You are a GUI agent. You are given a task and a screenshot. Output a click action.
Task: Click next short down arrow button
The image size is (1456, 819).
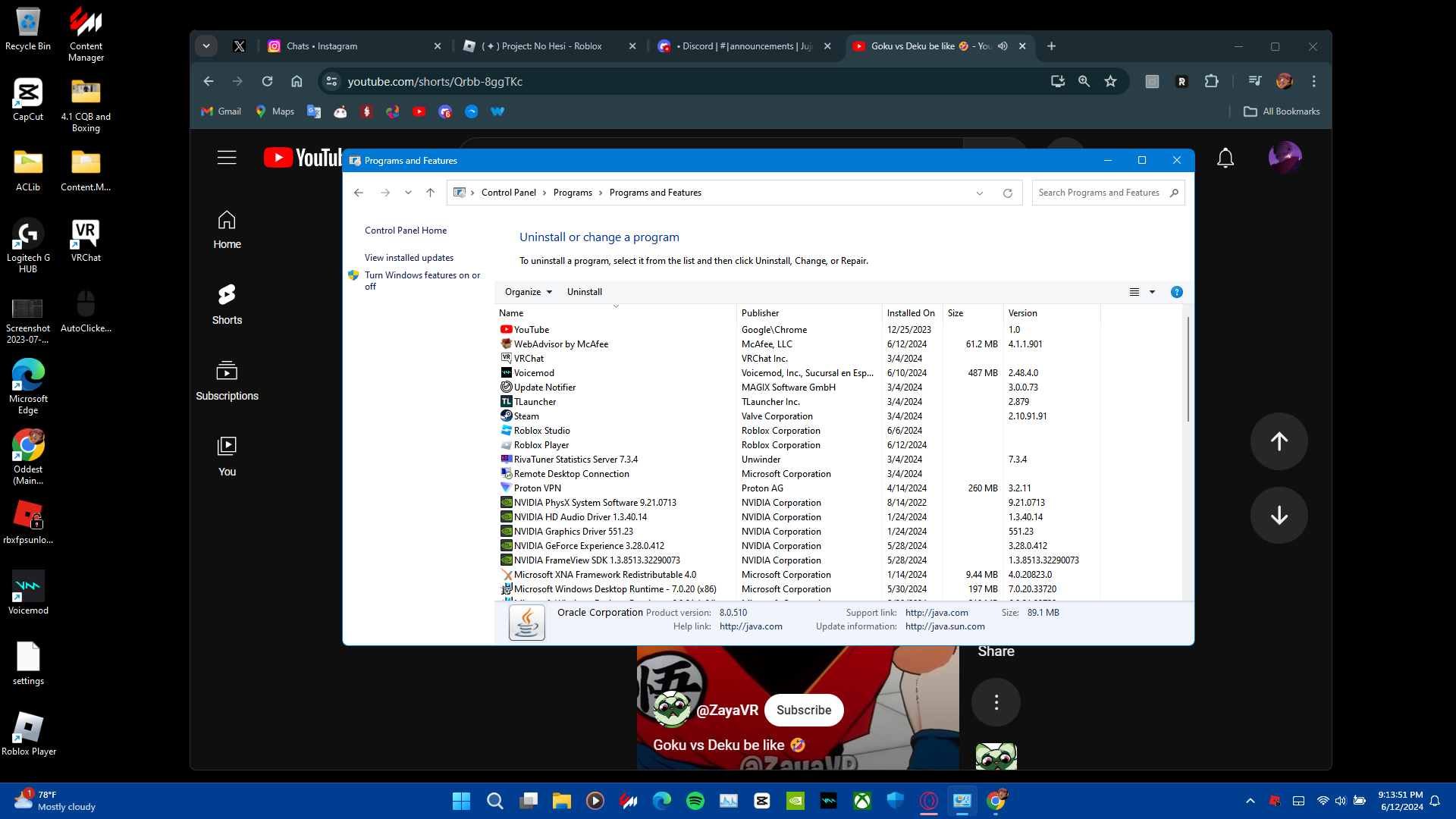tap(1279, 516)
